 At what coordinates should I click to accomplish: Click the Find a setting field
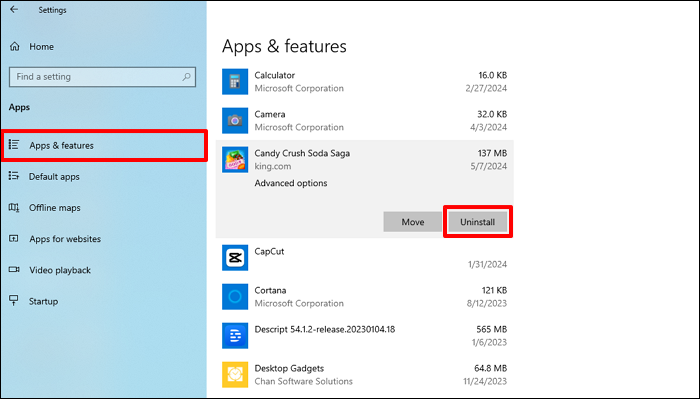(x=102, y=77)
